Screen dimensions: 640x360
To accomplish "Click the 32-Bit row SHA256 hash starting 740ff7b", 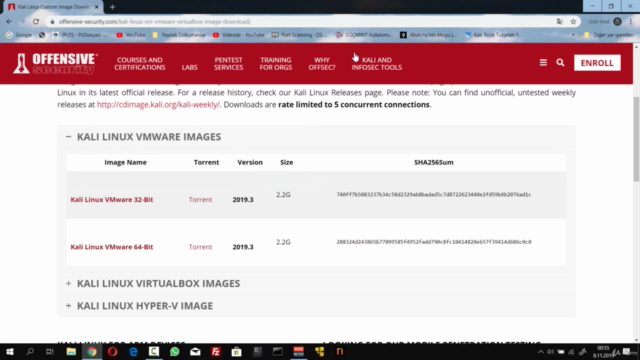I will point(433,195).
